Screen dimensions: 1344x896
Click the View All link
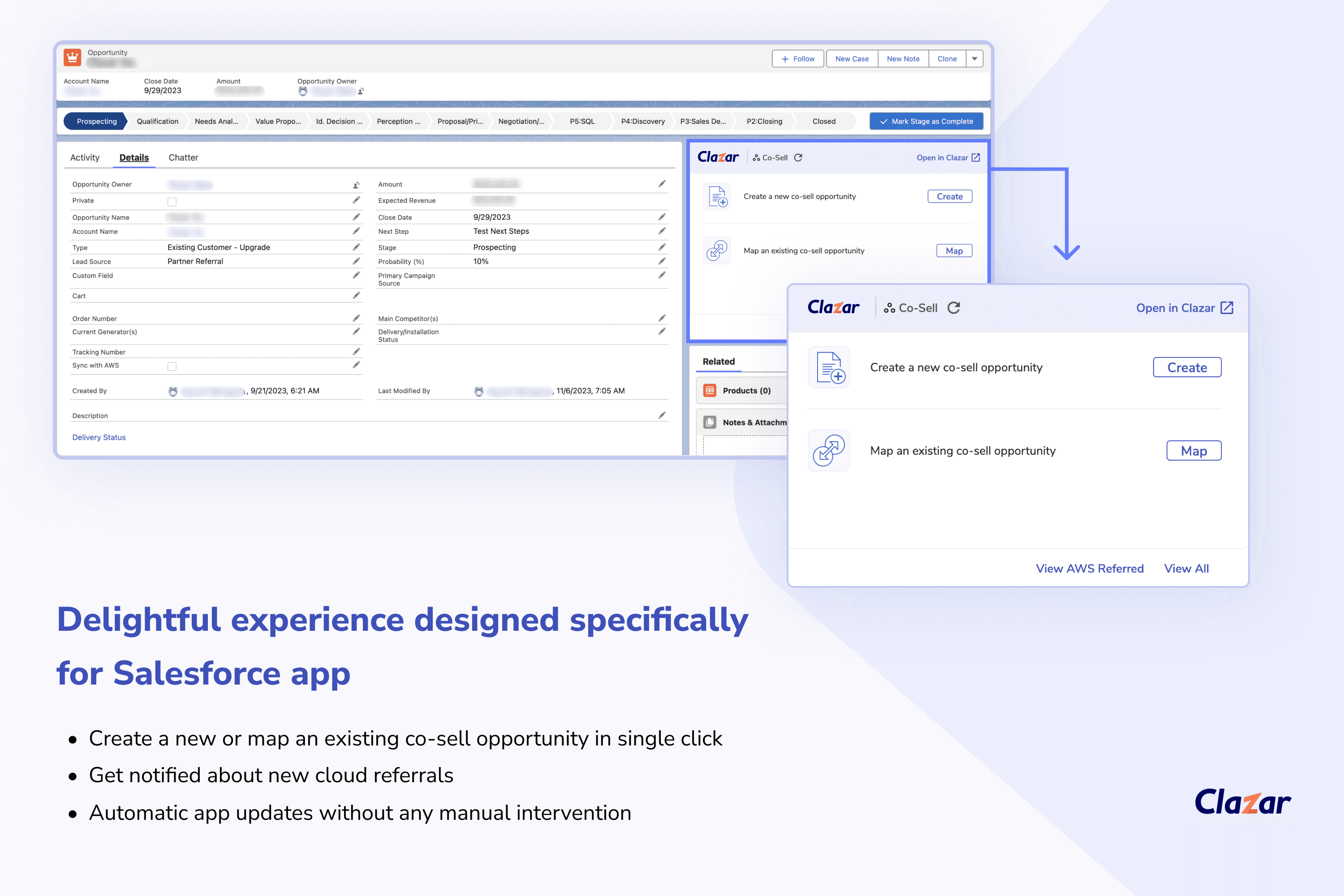1186,569
